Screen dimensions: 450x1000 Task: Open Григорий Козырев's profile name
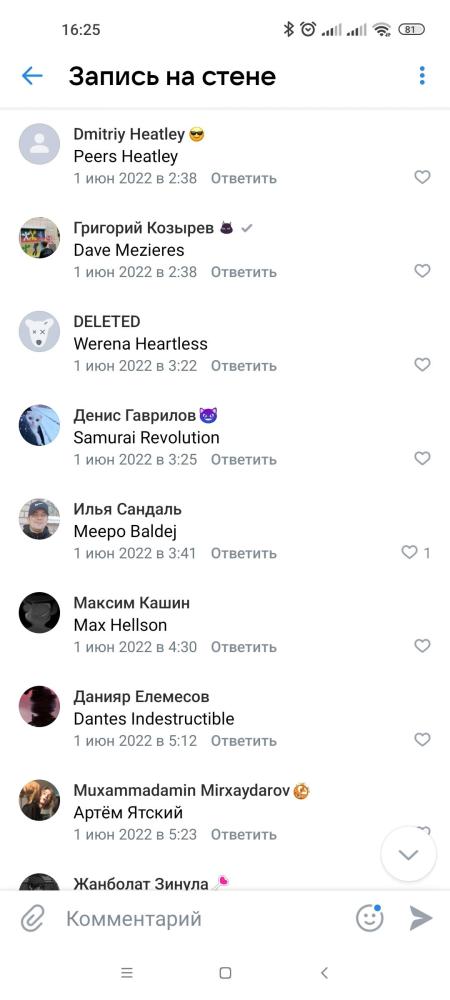pyautogui.click(x=143, y=228)
